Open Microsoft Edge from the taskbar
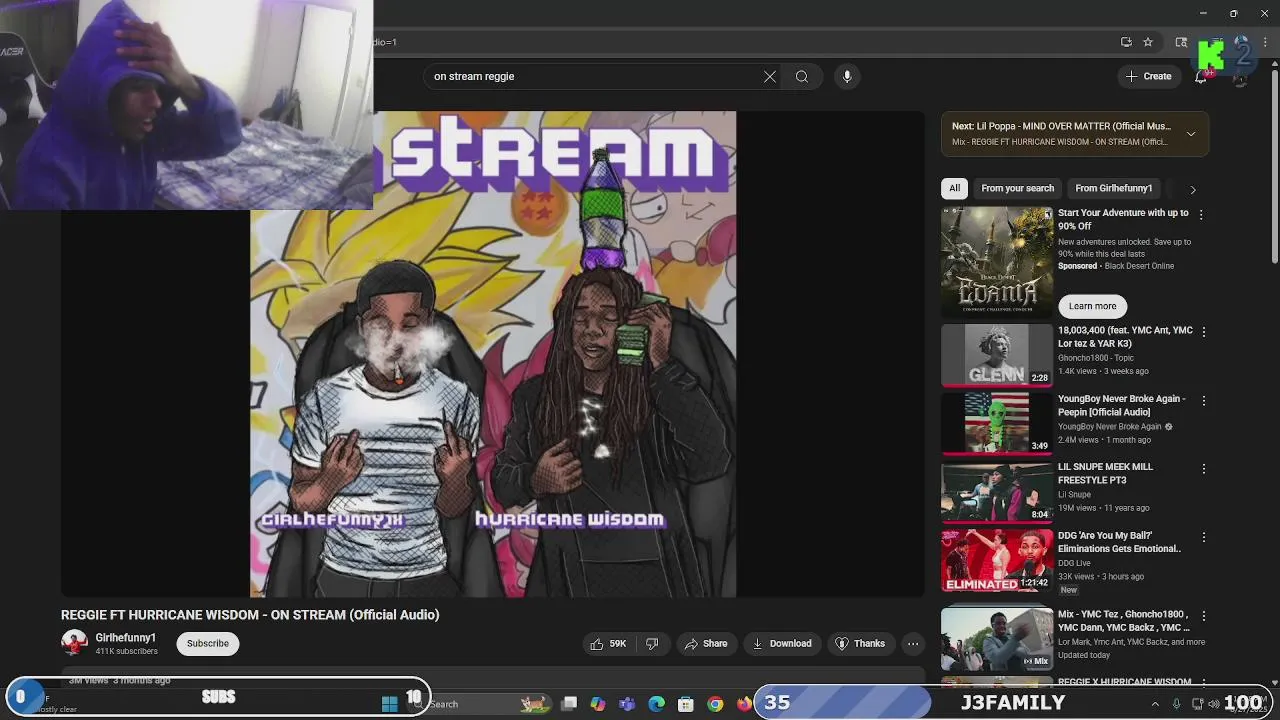Screen dimensions: 1280x720 (x=656, y=704)
